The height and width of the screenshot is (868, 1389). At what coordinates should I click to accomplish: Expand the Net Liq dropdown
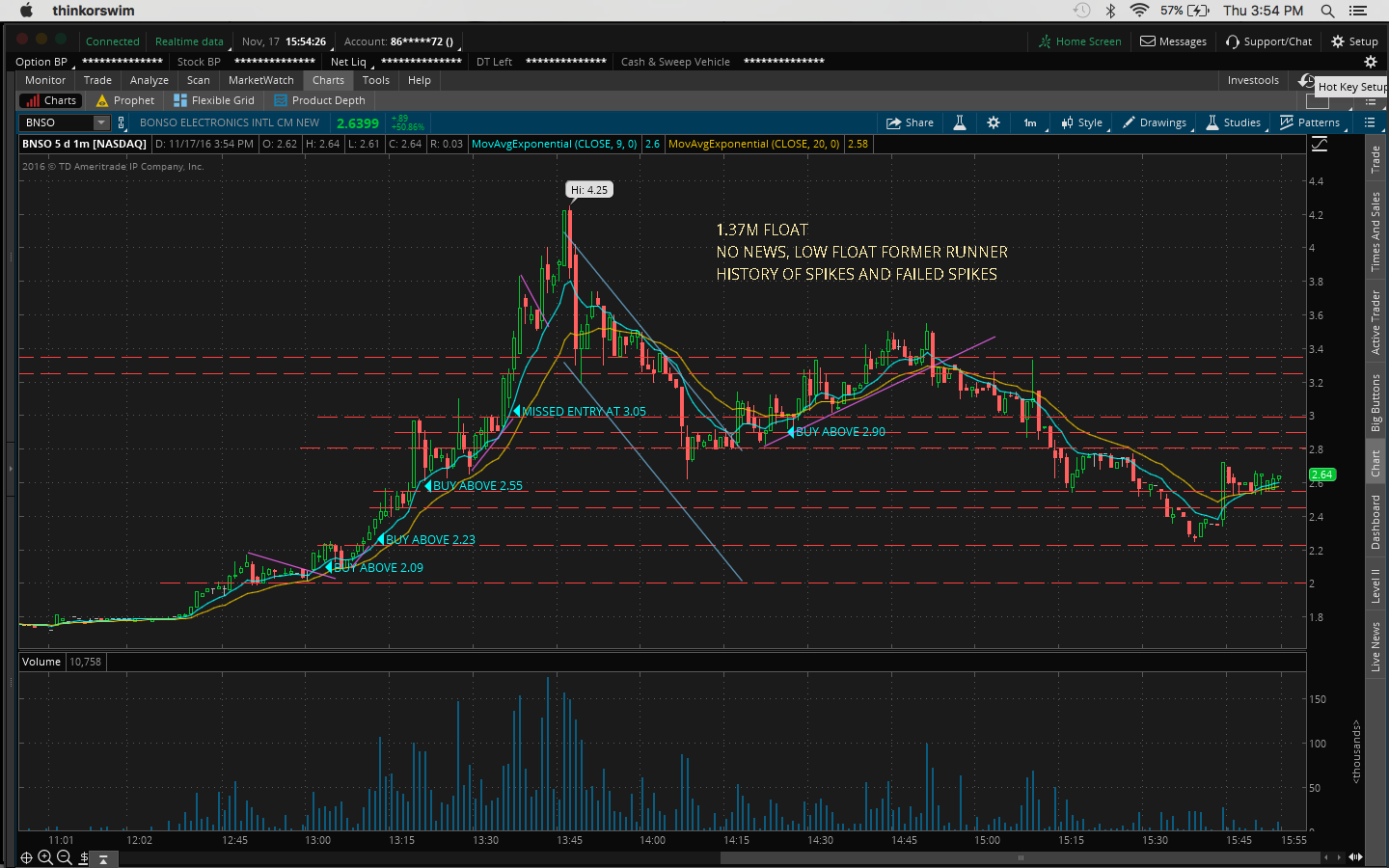tap(351, 62)
